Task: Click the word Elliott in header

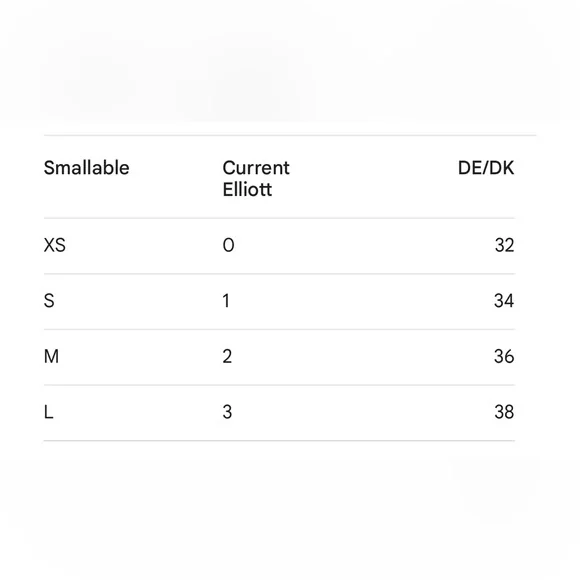Action: (x=247, y=190)
